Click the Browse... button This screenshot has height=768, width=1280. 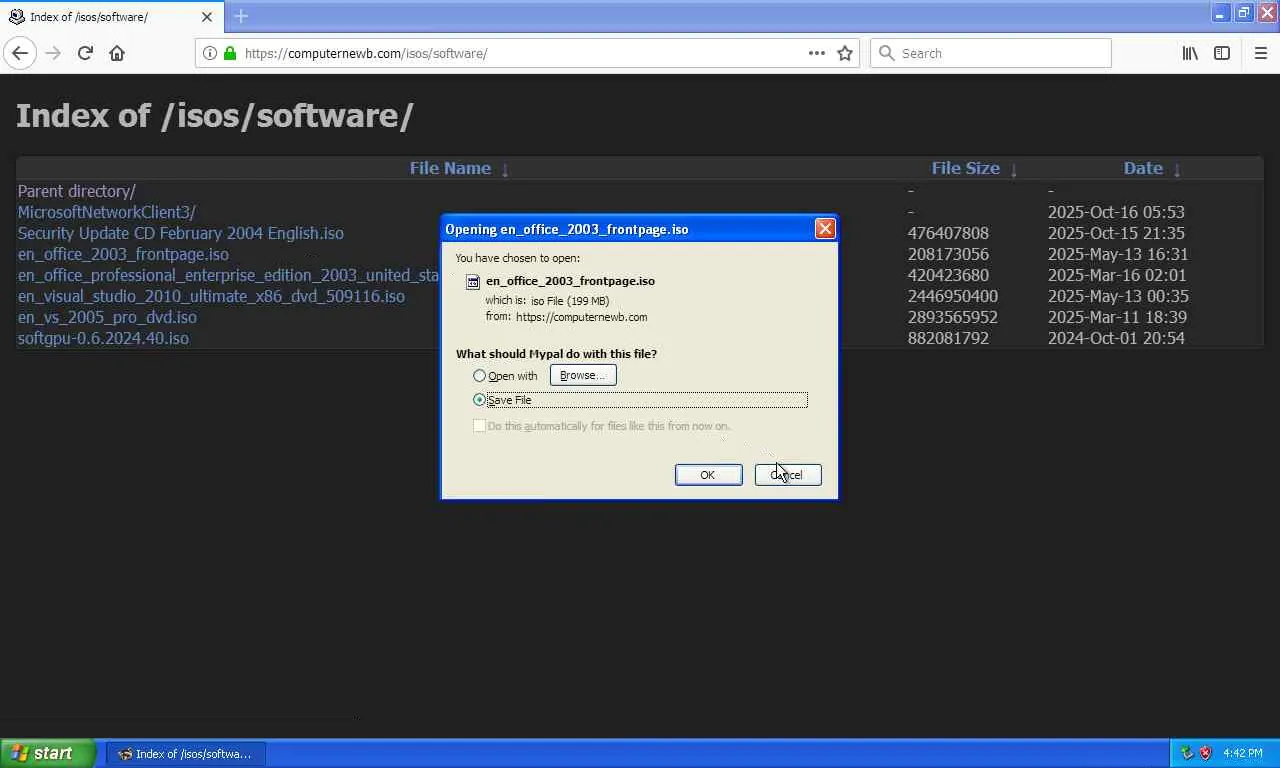point(583,375)
